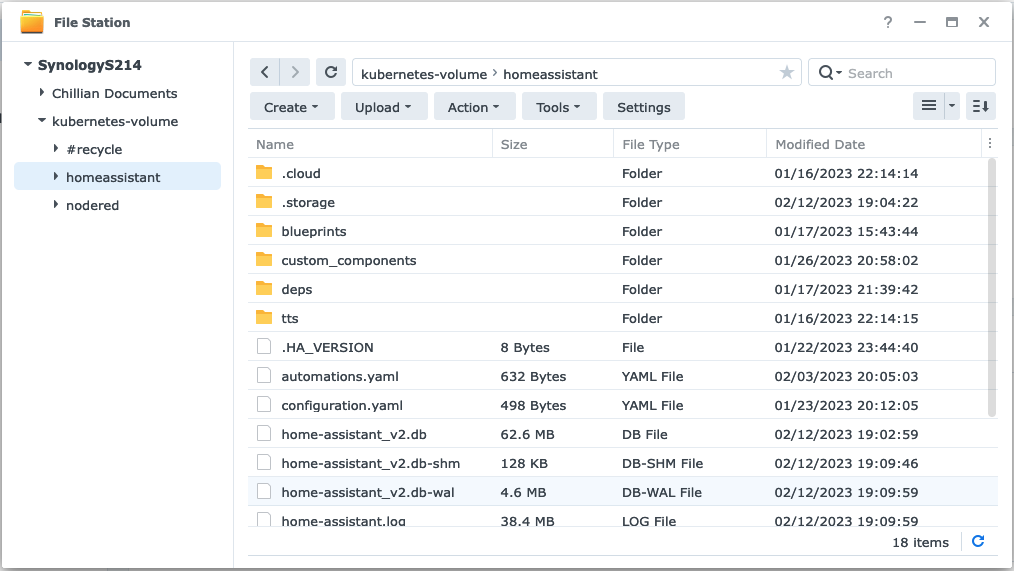Click the 62.6 MB size cell
This screenshot has height=571, width=1014.
[x=527, y=434]
